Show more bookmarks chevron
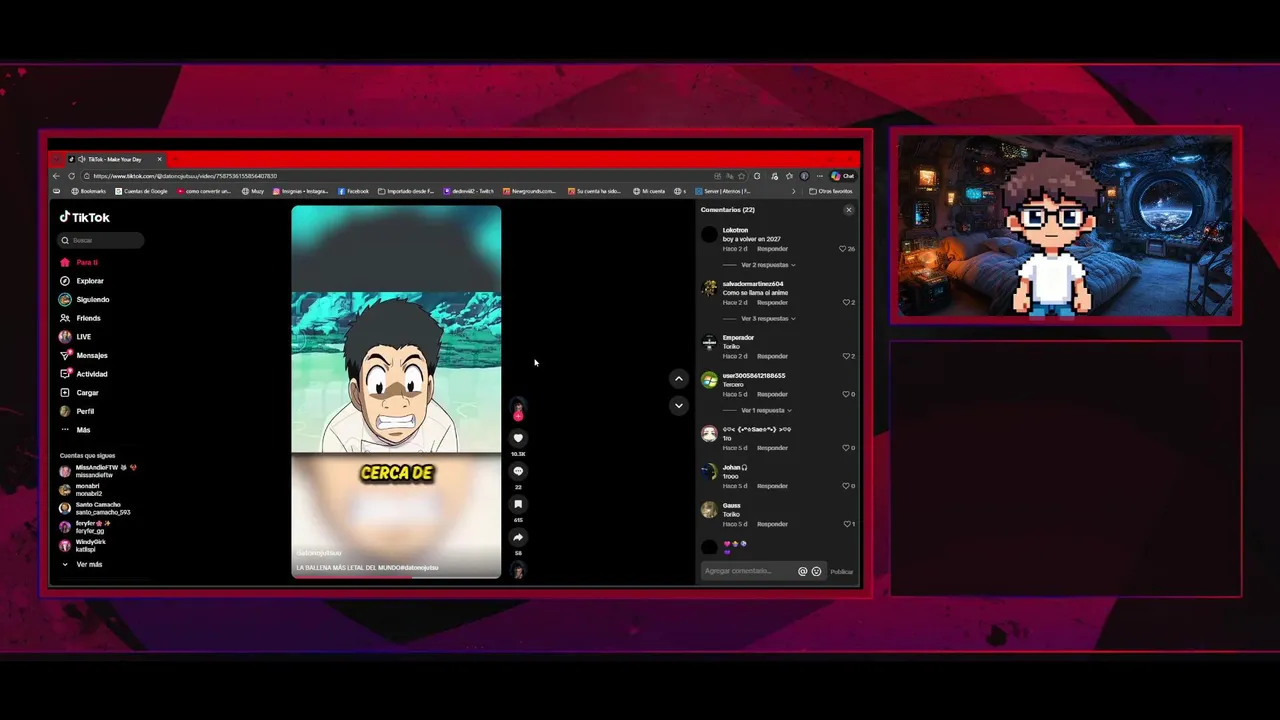The width and height of the screenshot is (1280, 720). (794, 191)
